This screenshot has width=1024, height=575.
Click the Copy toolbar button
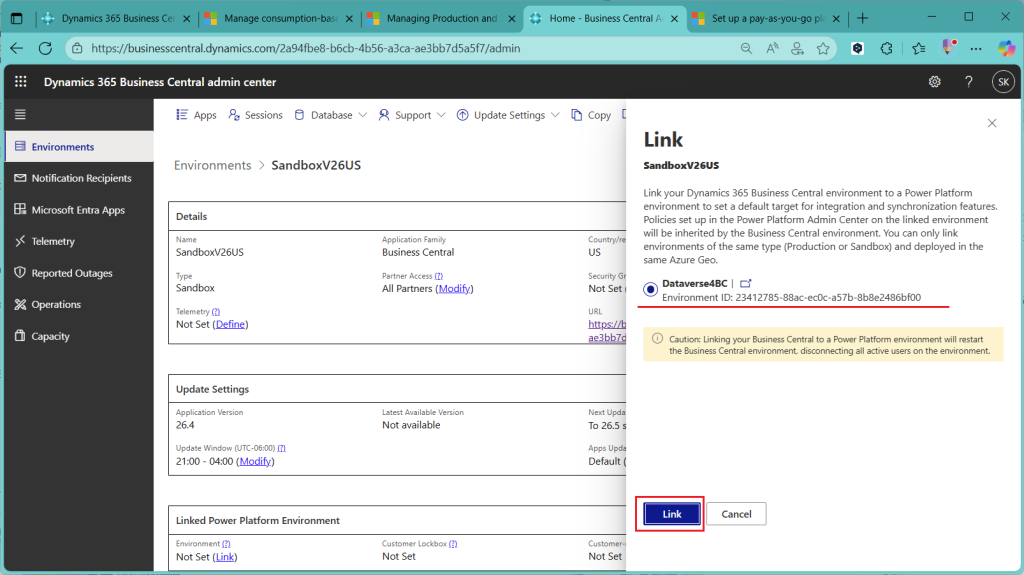591,115
